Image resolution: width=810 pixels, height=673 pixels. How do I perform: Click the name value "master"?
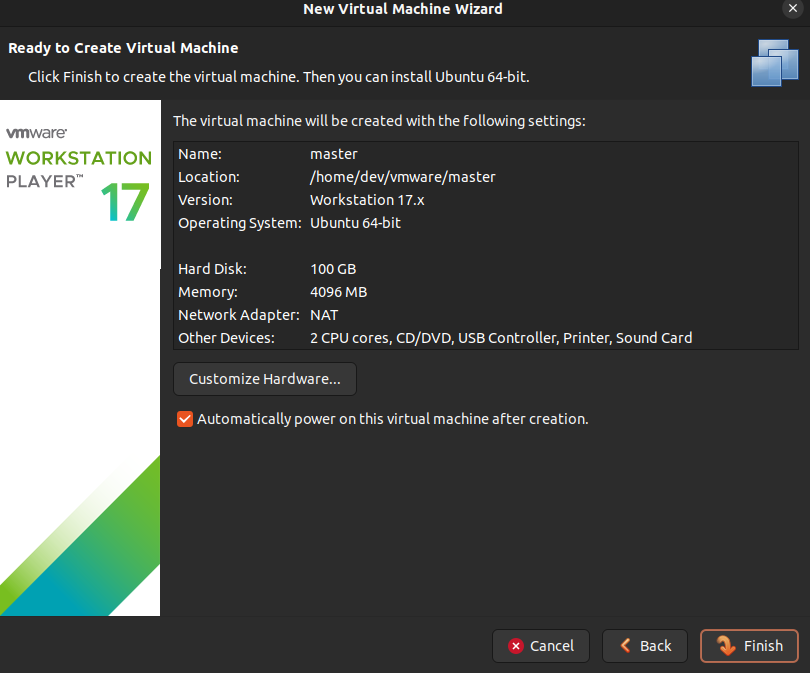[x=334, y=154]
